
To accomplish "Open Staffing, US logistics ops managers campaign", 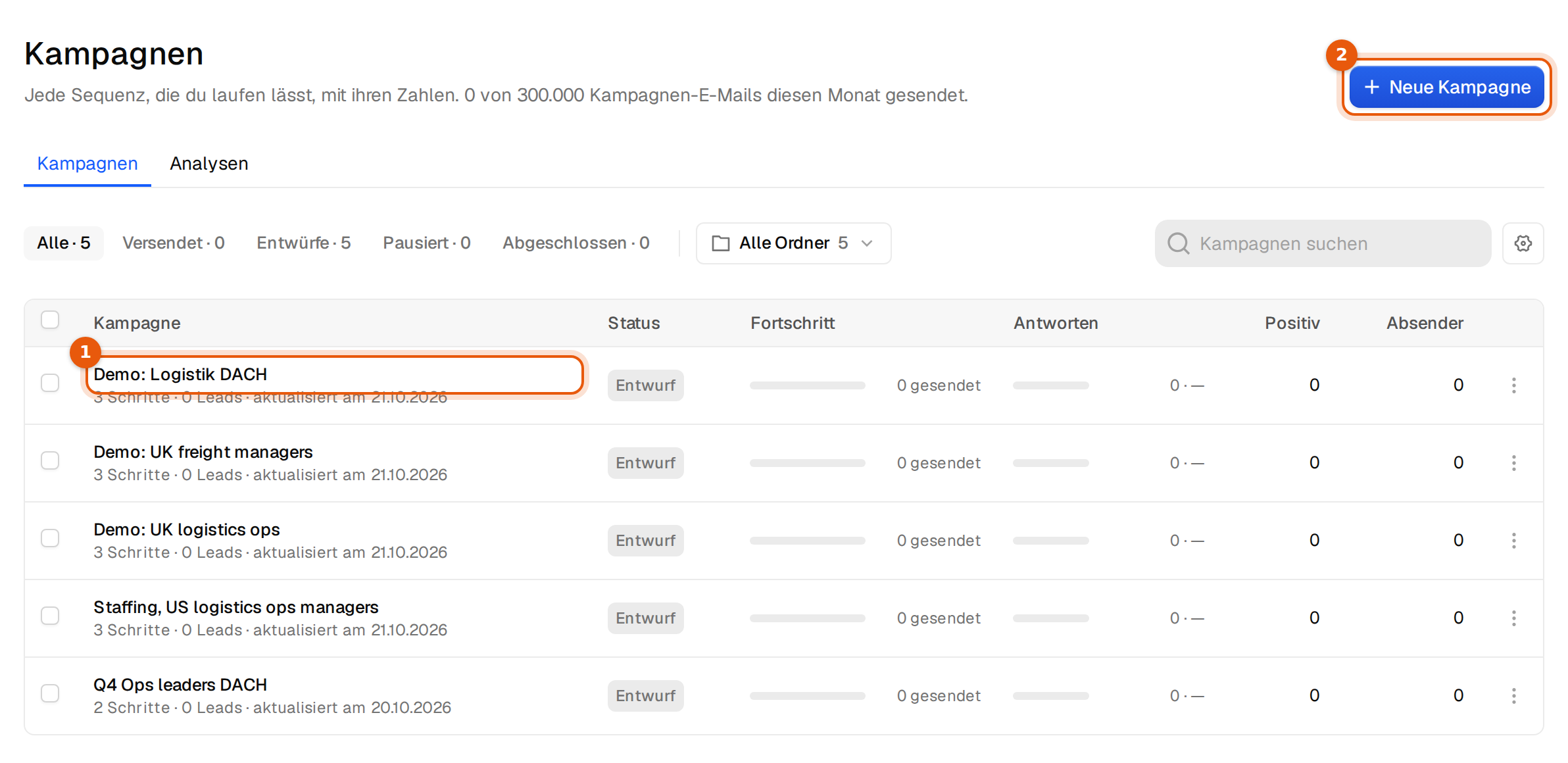I will click(x=236, y=607).
